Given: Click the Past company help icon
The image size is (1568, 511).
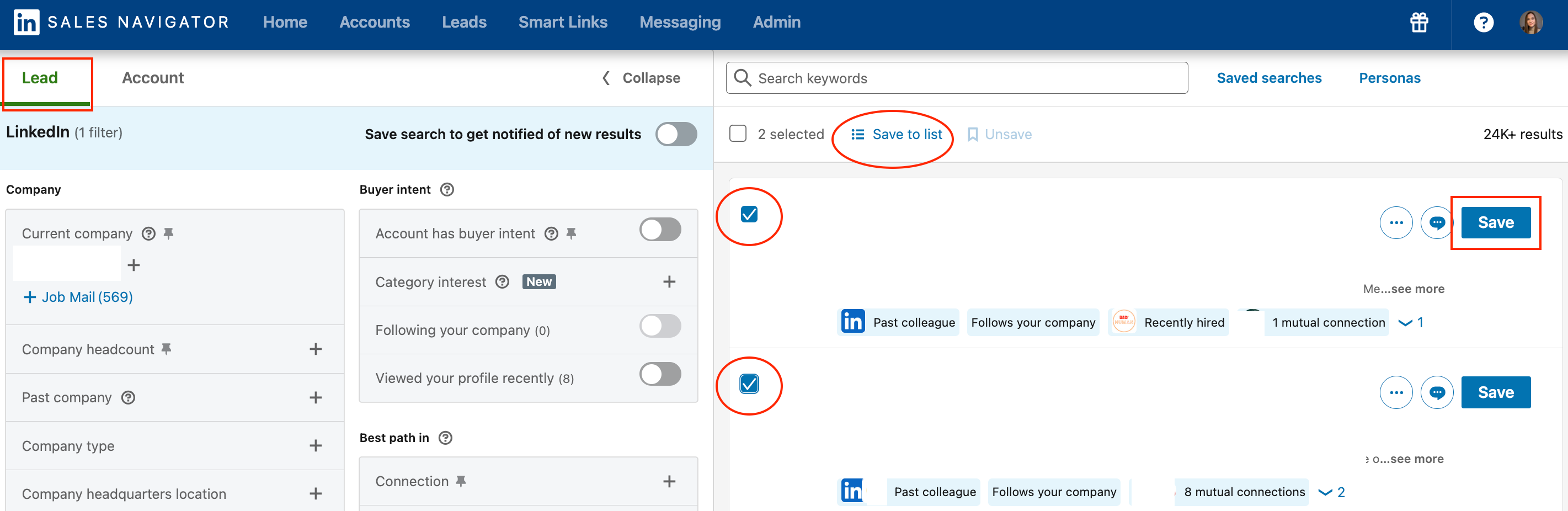Looking at the screenshot, I should tap(128, 397).
